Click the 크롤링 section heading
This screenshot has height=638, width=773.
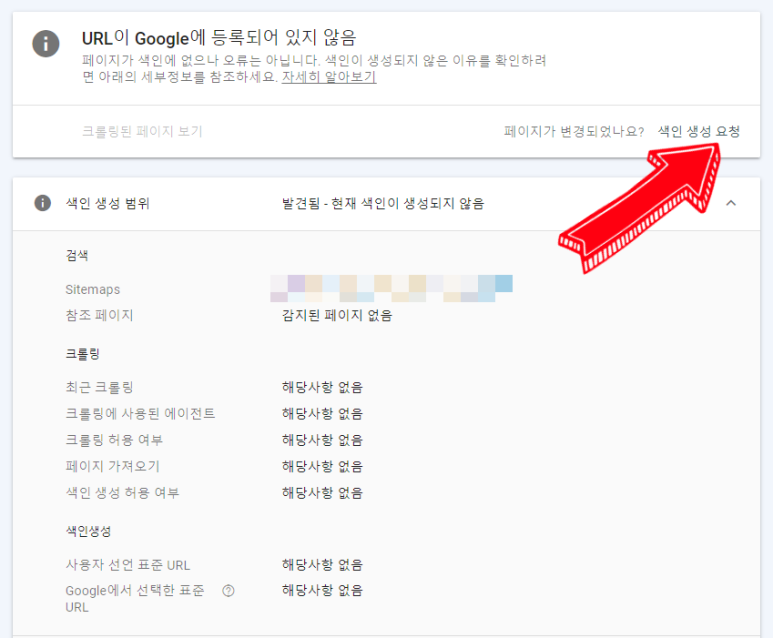click(x=83, y=354)
